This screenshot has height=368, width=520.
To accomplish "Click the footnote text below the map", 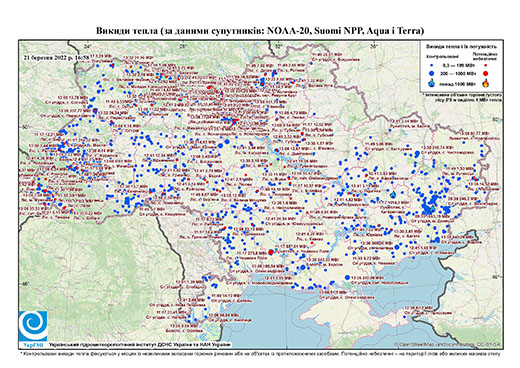I will coord(260,353).
